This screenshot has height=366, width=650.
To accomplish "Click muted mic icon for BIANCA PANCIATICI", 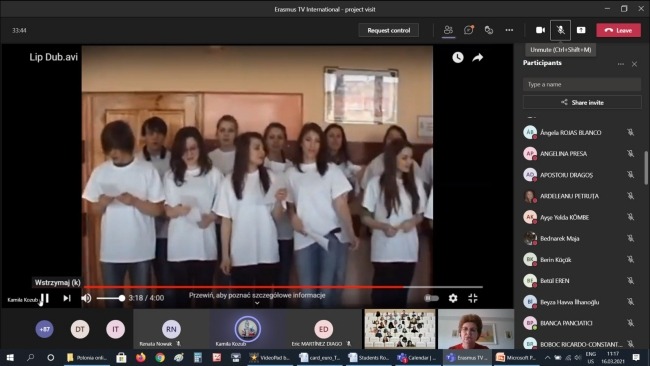I will (630, 323).
